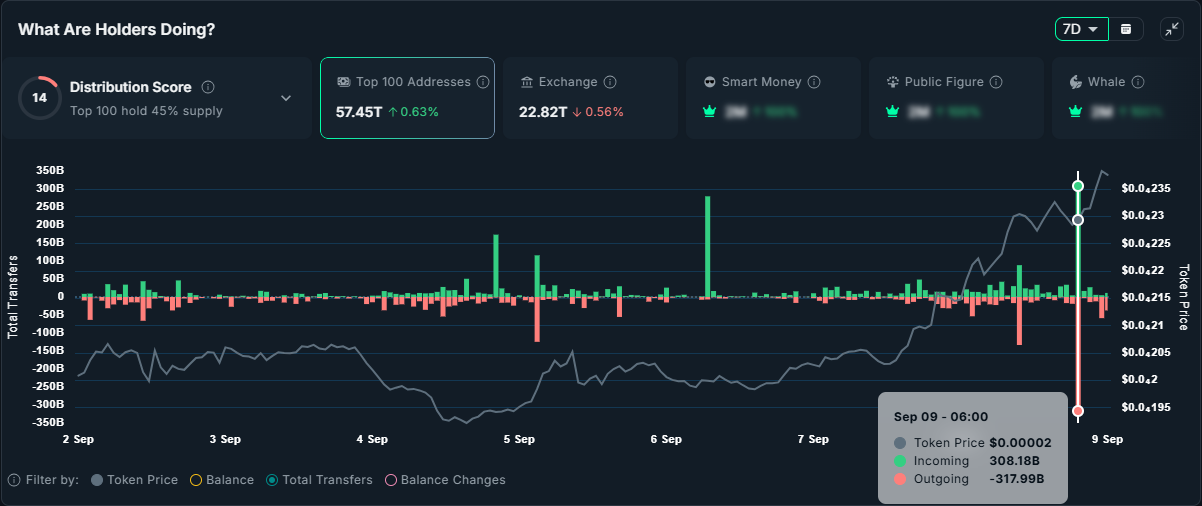Viewport: 1202px width, 506px height.
Task: Click info icon next to Smart Money
Action: coord(814,82)
